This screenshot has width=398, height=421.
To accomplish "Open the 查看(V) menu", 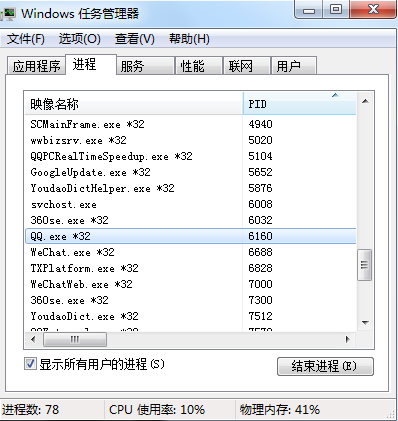I will pyautogui.click(x=135, y=39).
